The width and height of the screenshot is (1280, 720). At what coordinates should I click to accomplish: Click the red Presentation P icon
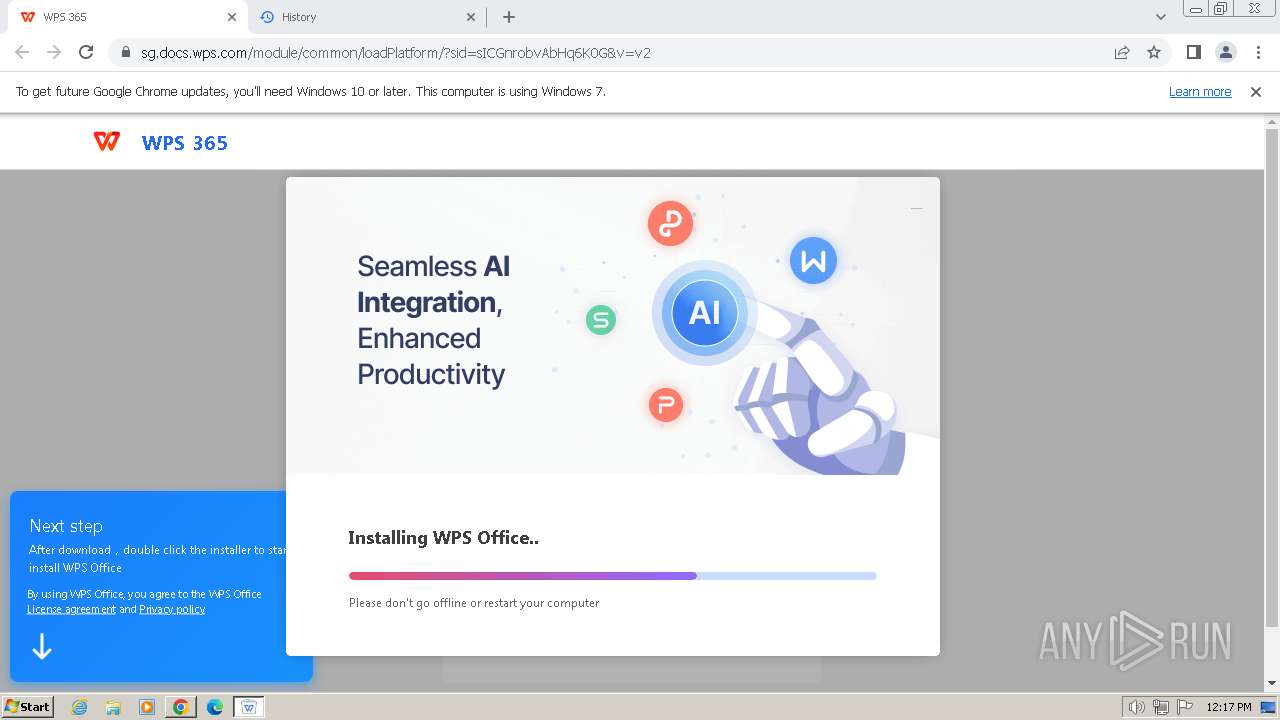(665, 405)
